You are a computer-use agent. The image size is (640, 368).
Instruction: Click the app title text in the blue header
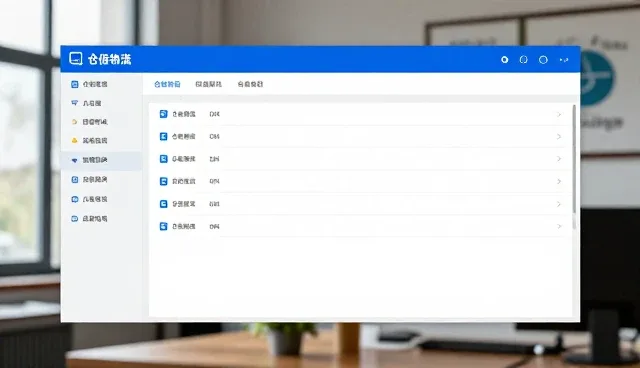pyautogui.click(x=109, y=59)
